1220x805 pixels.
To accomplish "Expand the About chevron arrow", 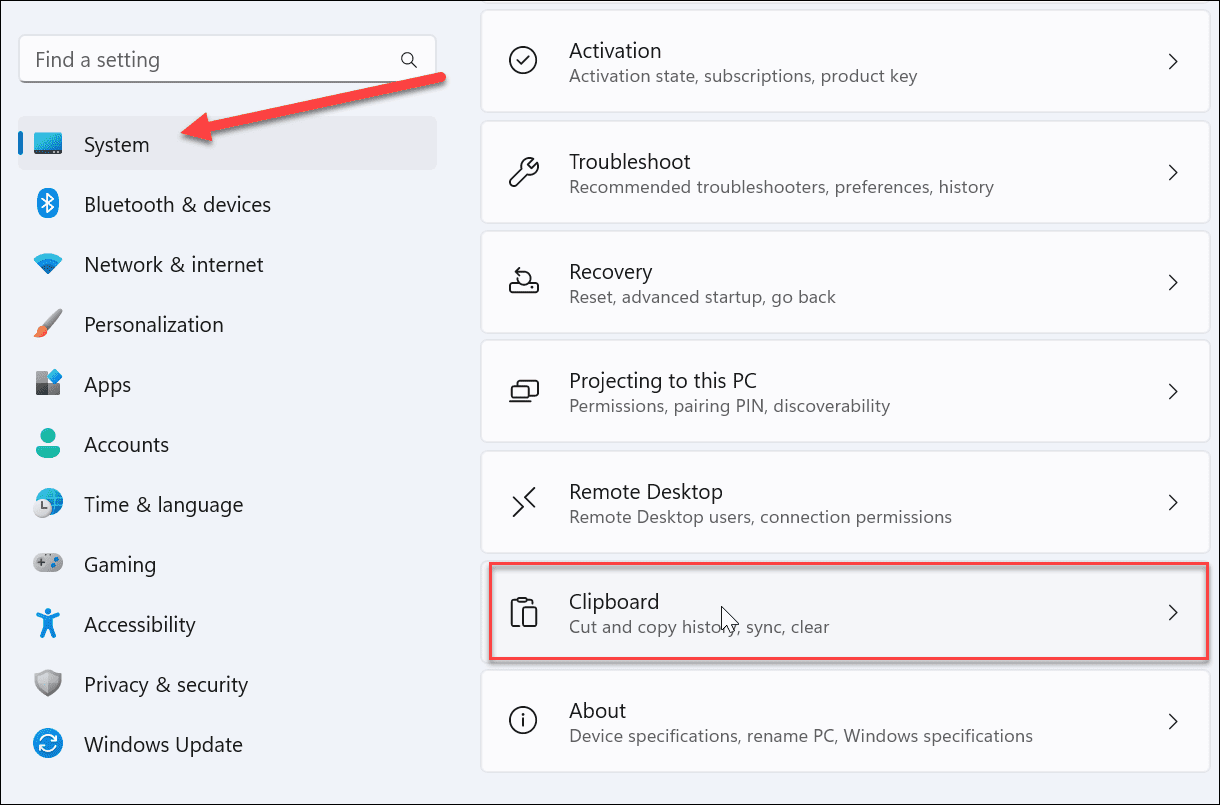I will click(x=1174, y=721).
